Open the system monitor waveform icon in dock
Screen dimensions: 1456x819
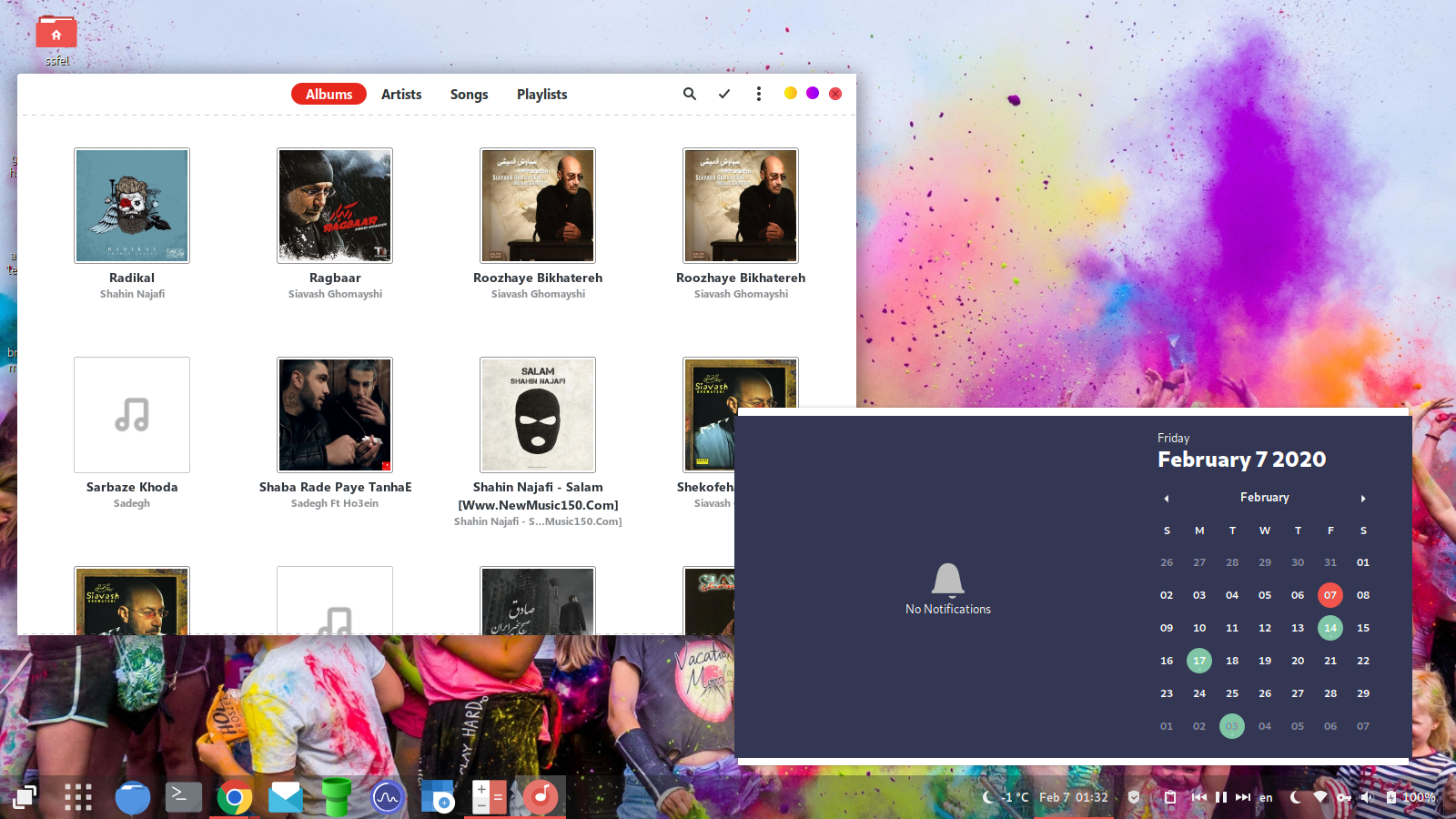tap(388, 798)
